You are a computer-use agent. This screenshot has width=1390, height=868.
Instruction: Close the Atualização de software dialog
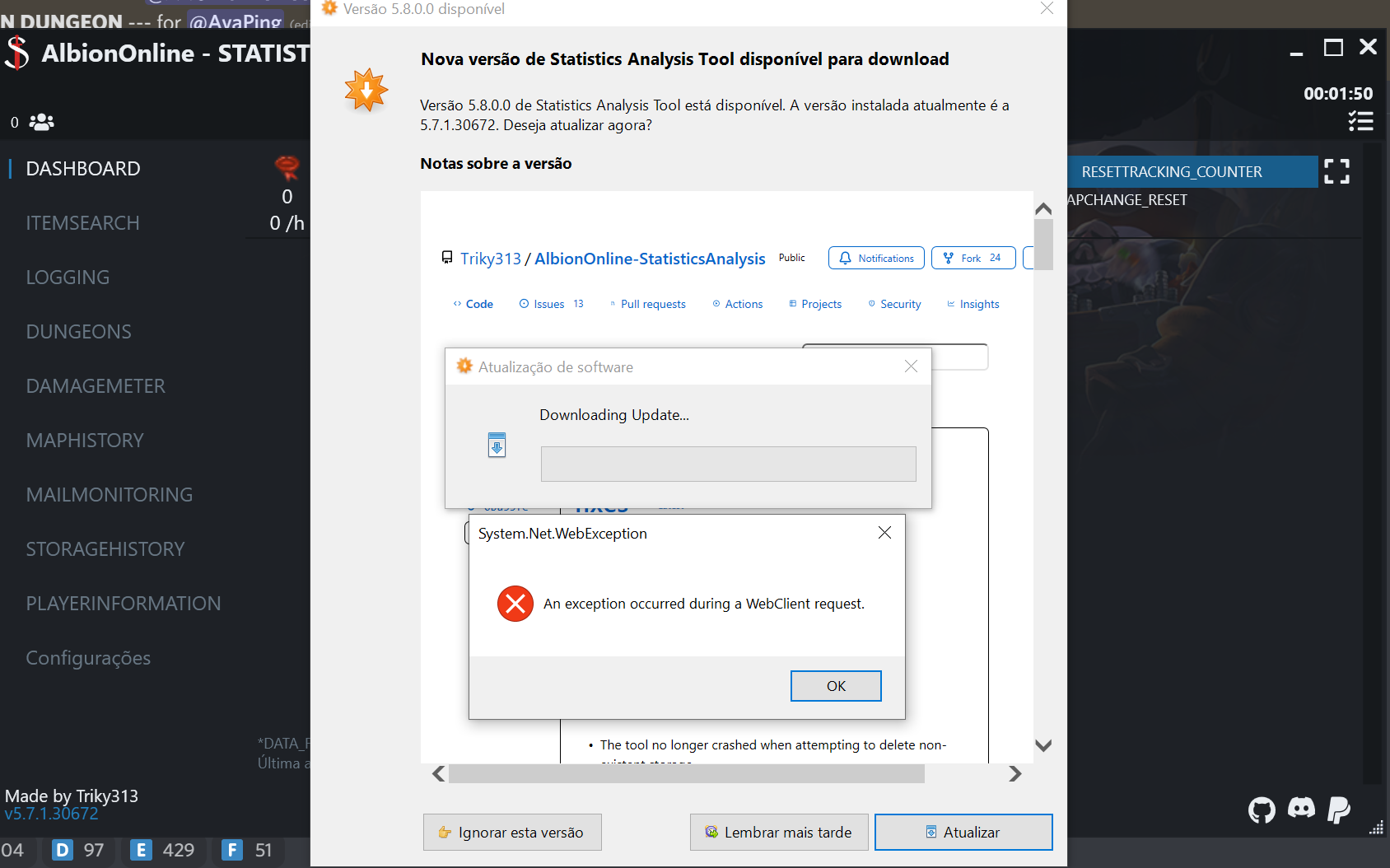[911, 366]
